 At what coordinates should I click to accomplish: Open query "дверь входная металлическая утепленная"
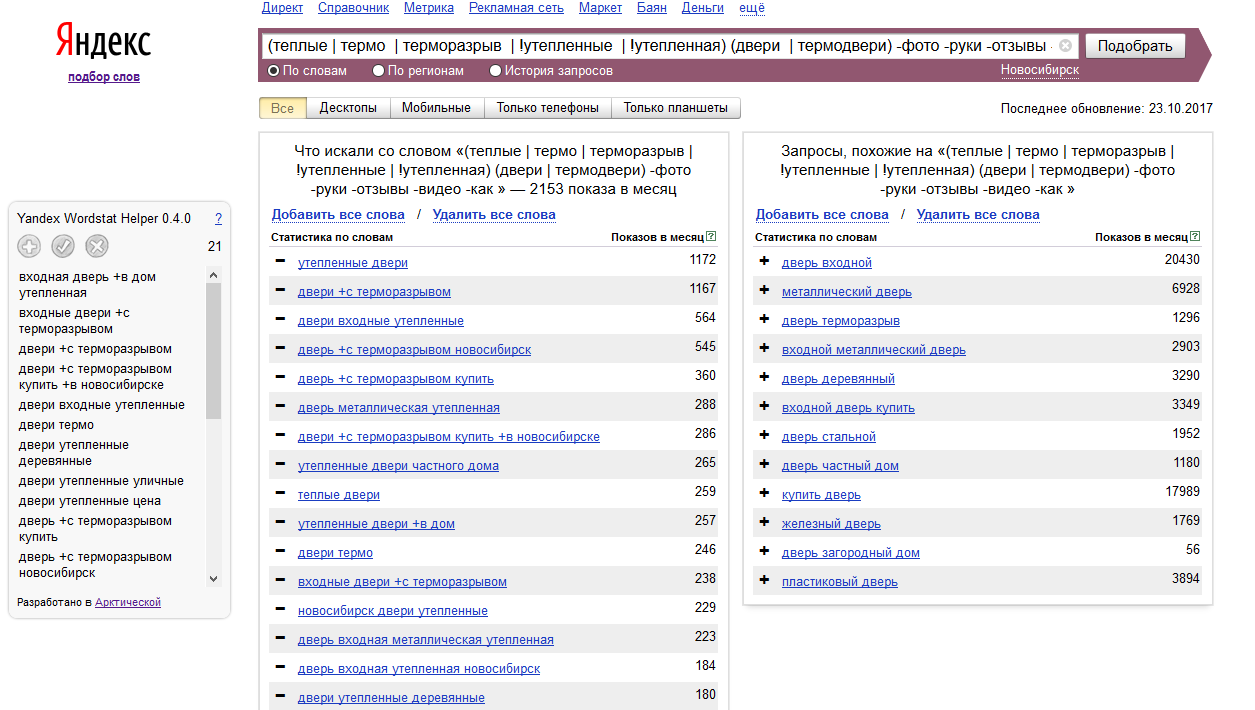pyautogui.click(x=426, y=639)
